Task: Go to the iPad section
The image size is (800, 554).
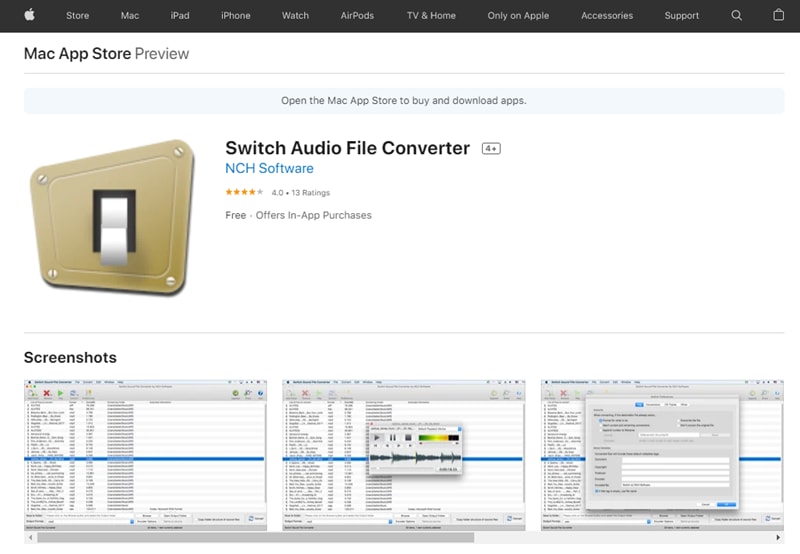Action: pos(180,16)
